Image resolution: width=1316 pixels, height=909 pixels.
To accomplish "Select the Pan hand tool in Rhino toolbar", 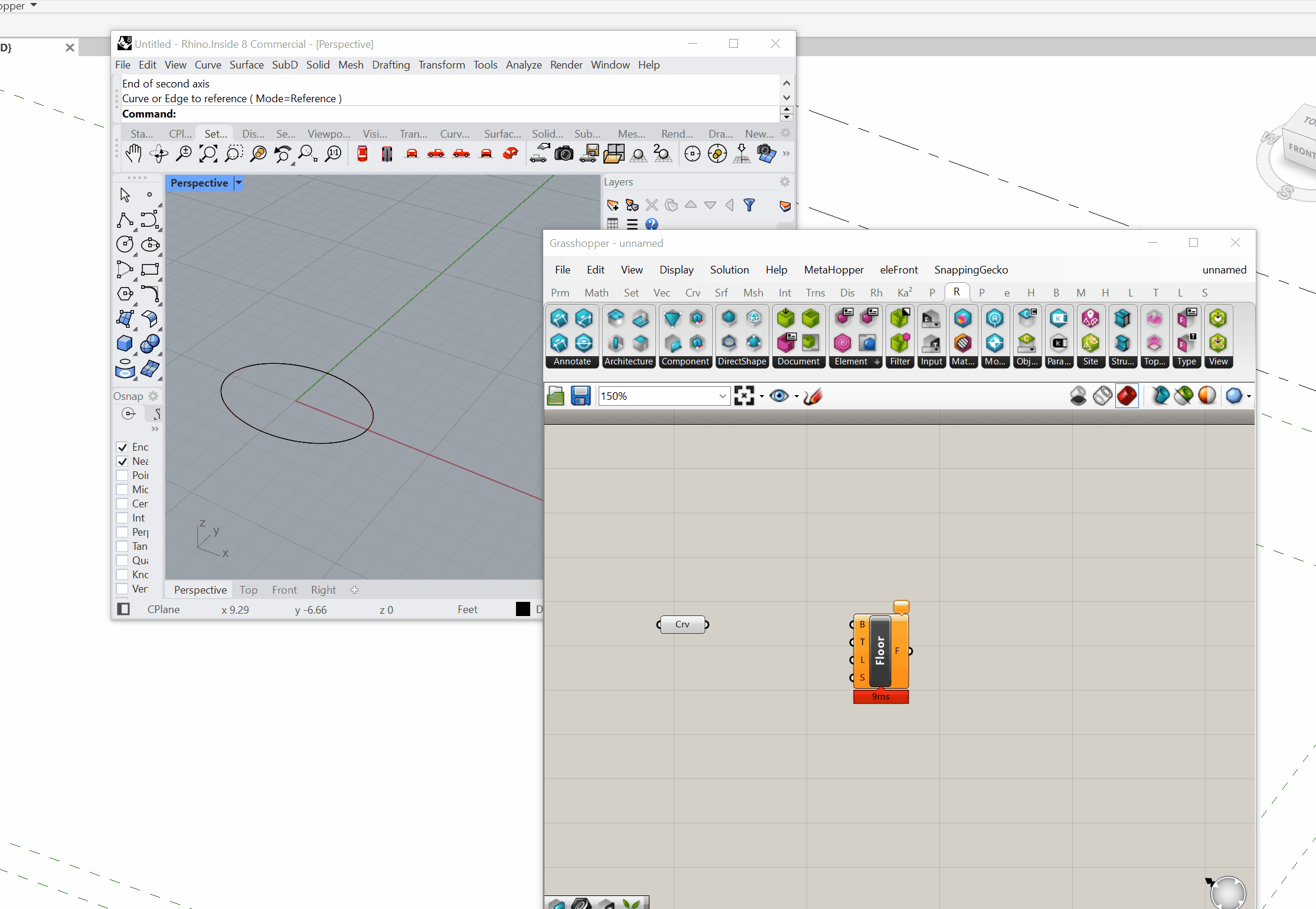I will [133, 154].
